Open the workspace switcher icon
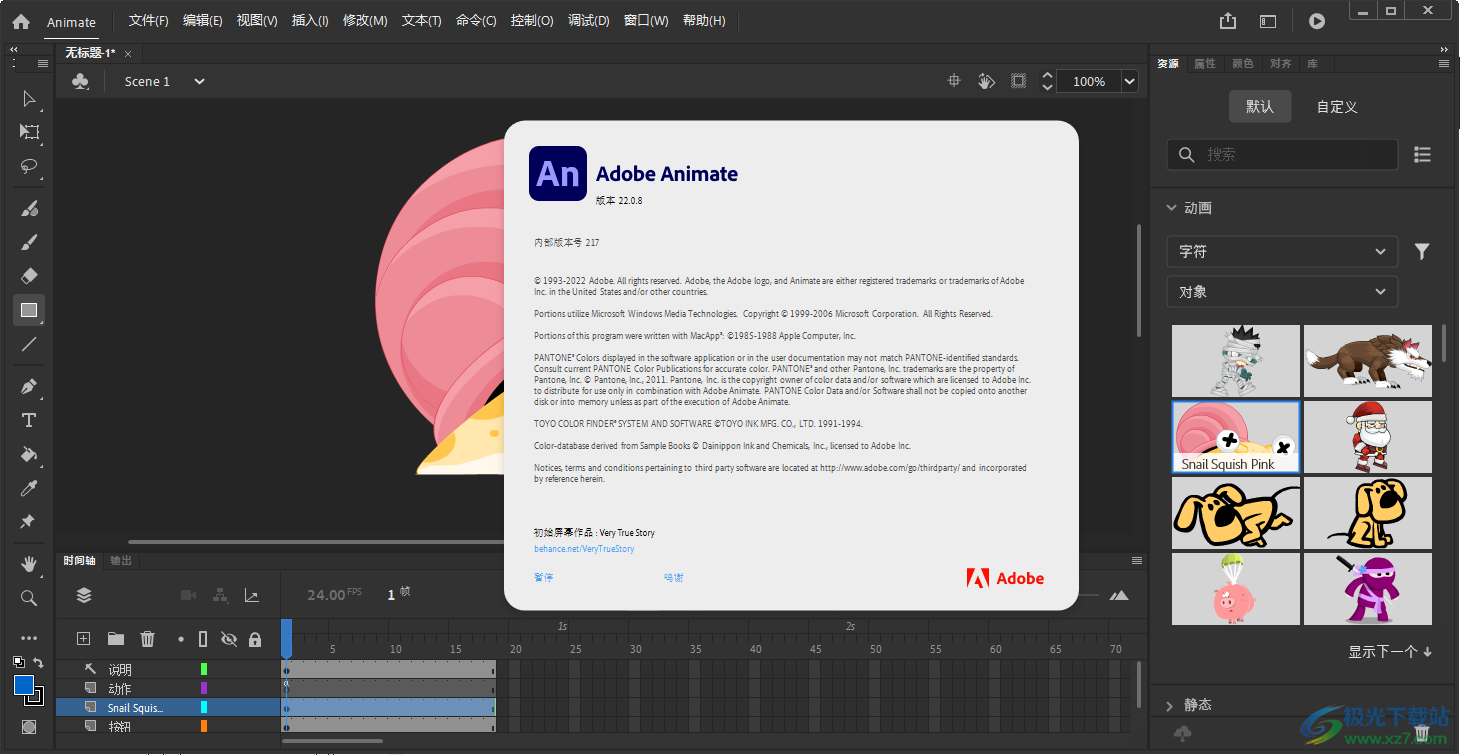1460x755 pixels. coord(1268,21)
